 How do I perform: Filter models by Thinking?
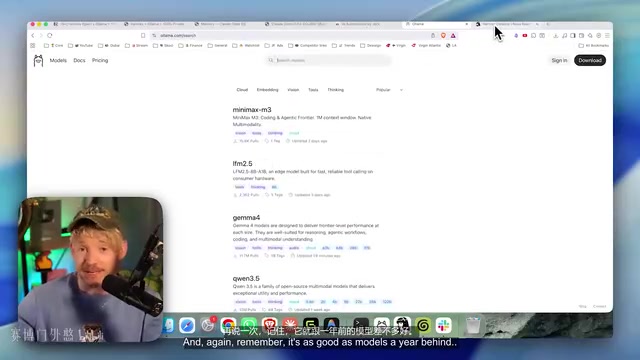click(x=336, y=90)
